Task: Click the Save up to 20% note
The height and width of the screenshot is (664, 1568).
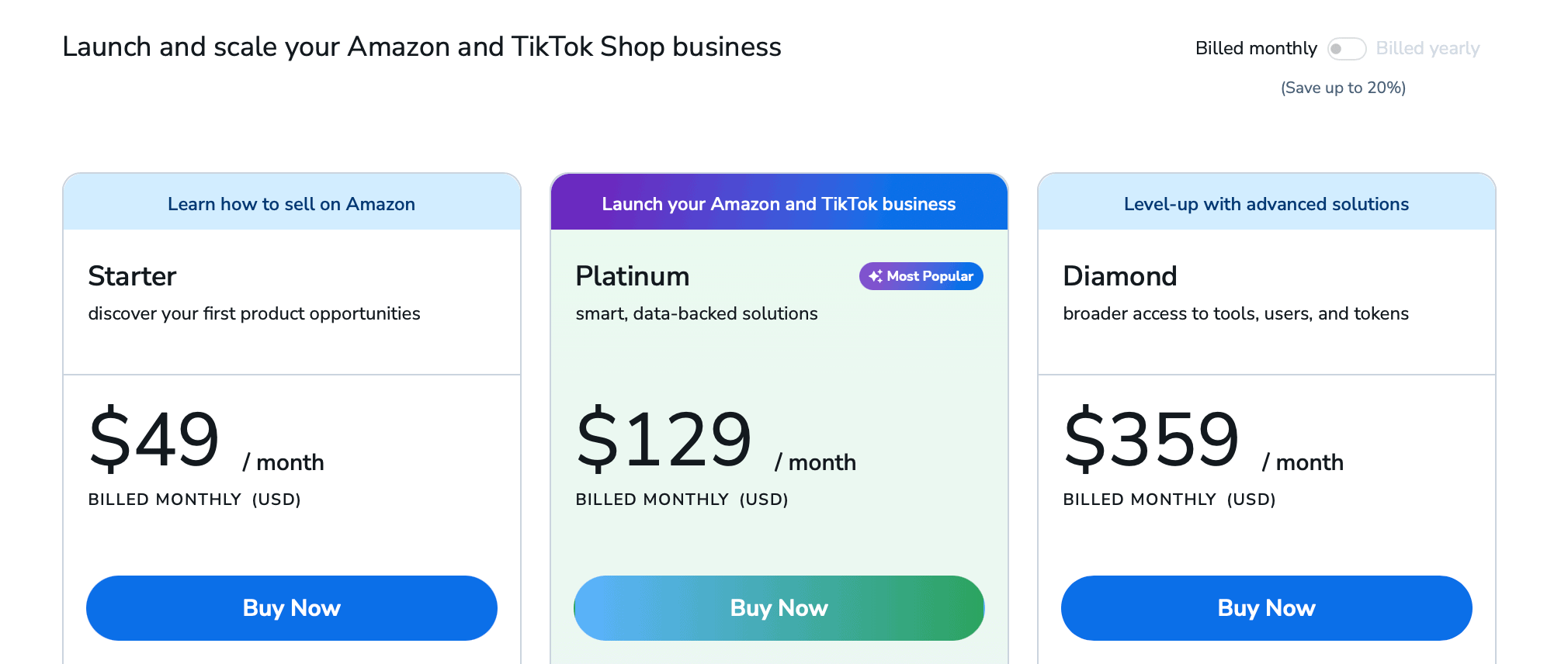Action: 1343,88
